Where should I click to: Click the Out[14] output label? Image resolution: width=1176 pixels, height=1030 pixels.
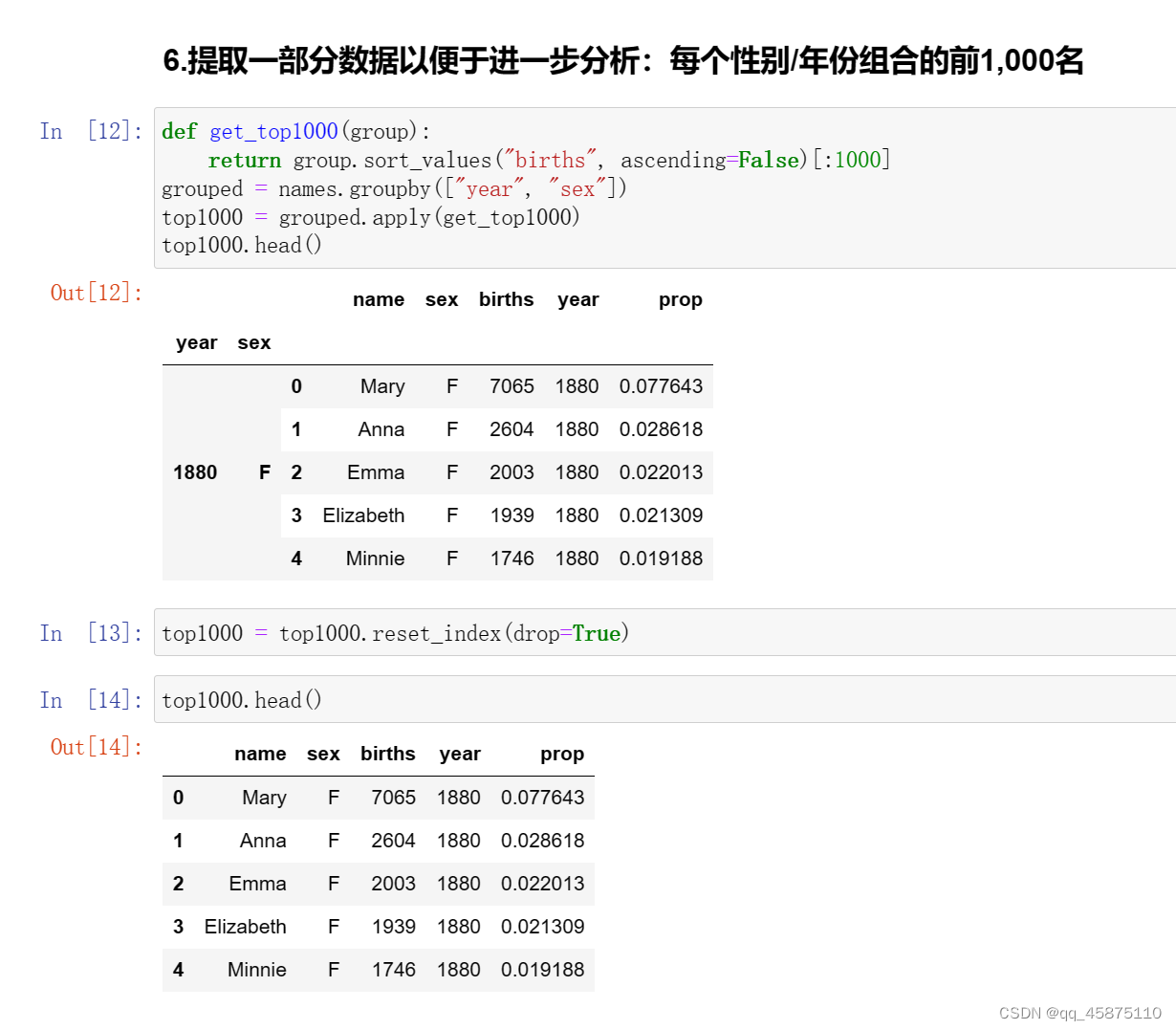click(x=96, y=747)
